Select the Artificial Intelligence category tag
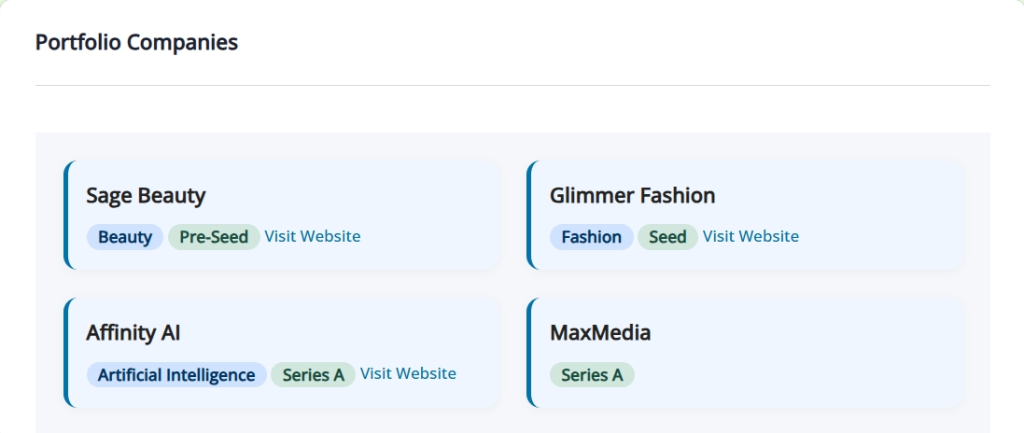The image size is (1024, 433). (176, 375)
